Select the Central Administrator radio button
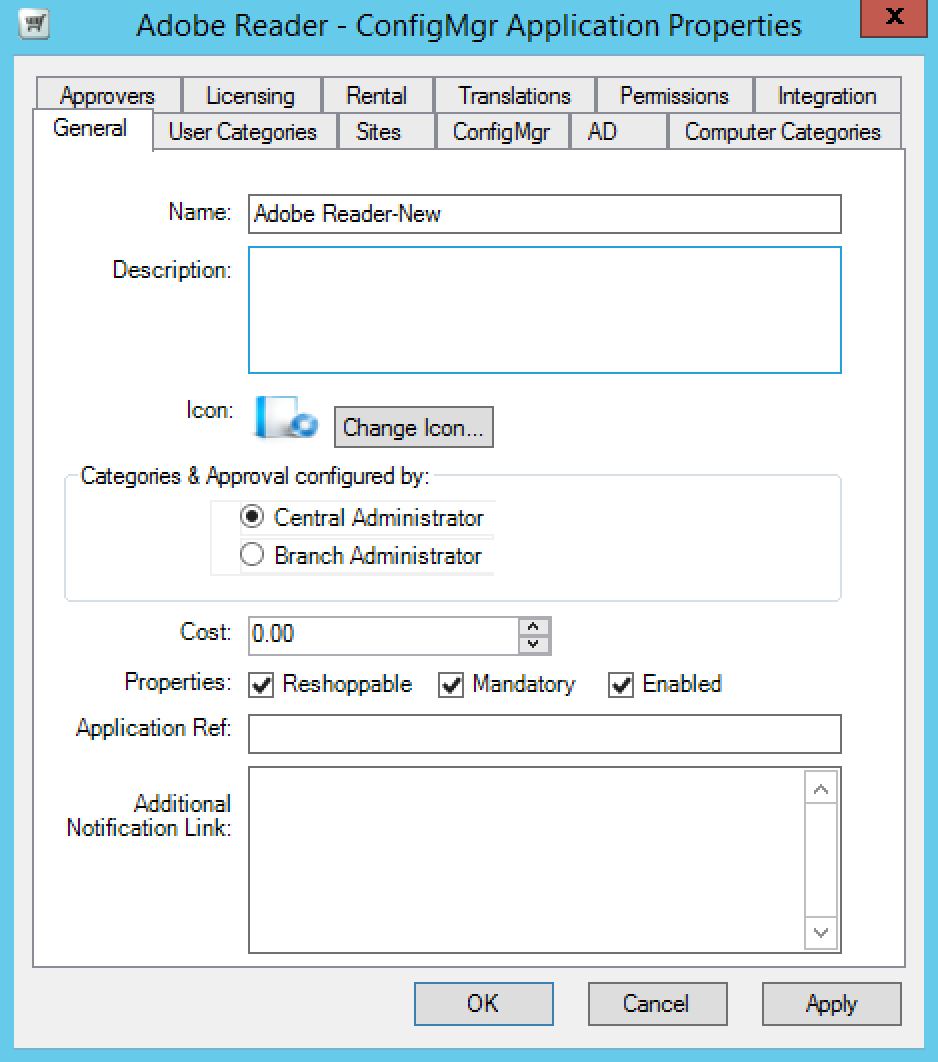938x1062 pixels. tap(253, 518)
